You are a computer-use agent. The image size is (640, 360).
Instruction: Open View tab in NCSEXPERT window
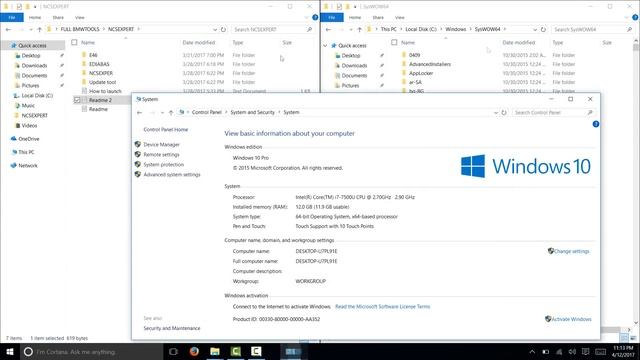(x=80, y=18)
